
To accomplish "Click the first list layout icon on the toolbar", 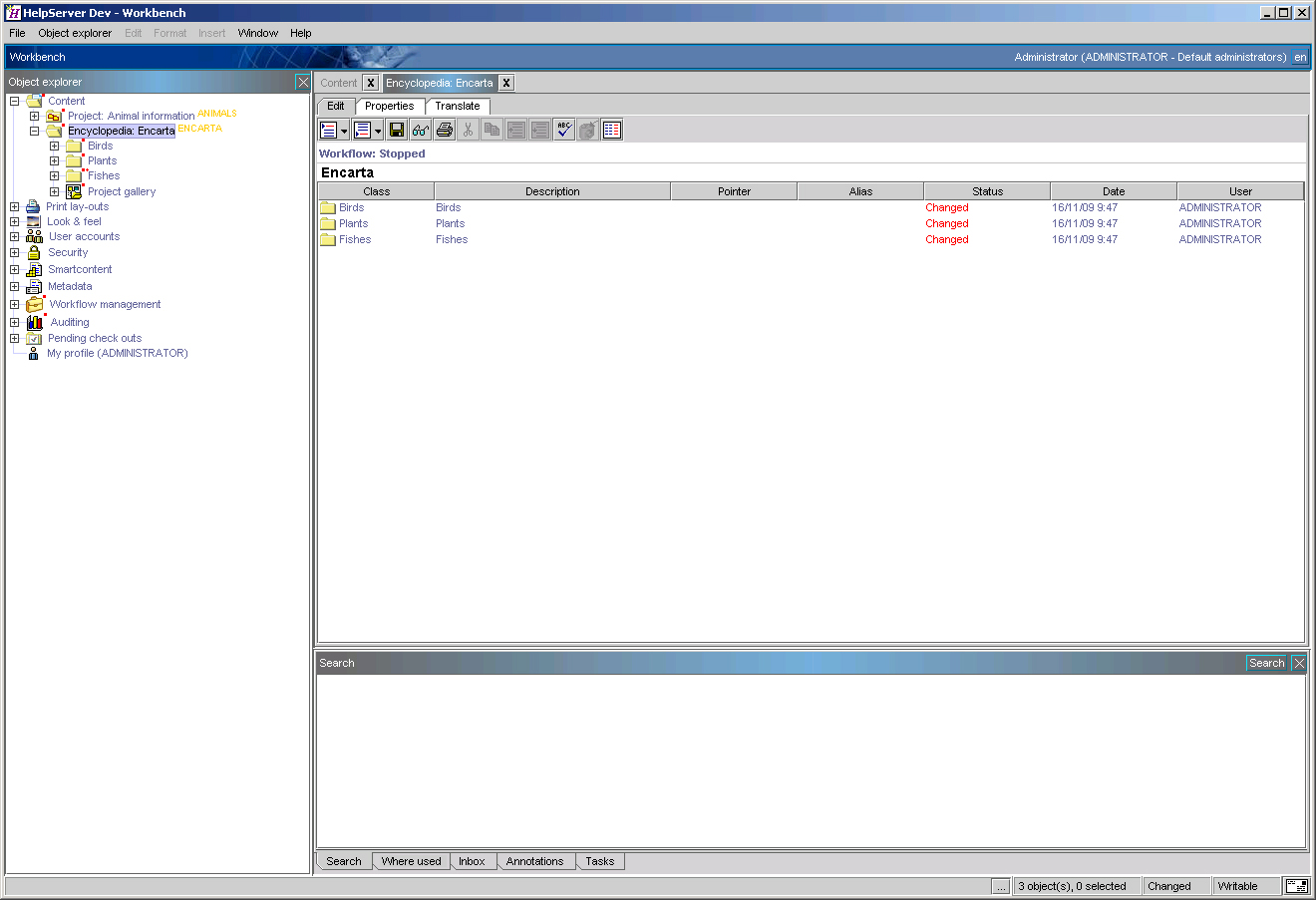I will coord(327,129).
